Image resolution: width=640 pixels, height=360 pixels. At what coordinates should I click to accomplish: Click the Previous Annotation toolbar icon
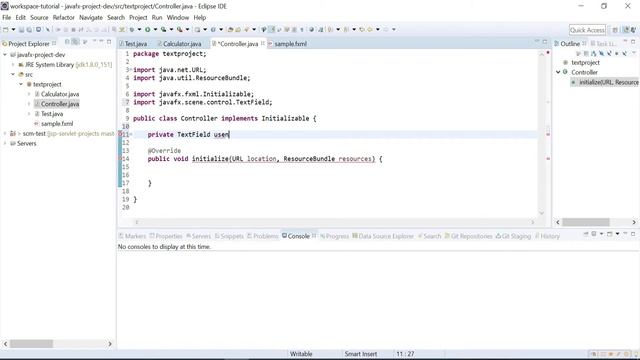(x=346, y=29)
